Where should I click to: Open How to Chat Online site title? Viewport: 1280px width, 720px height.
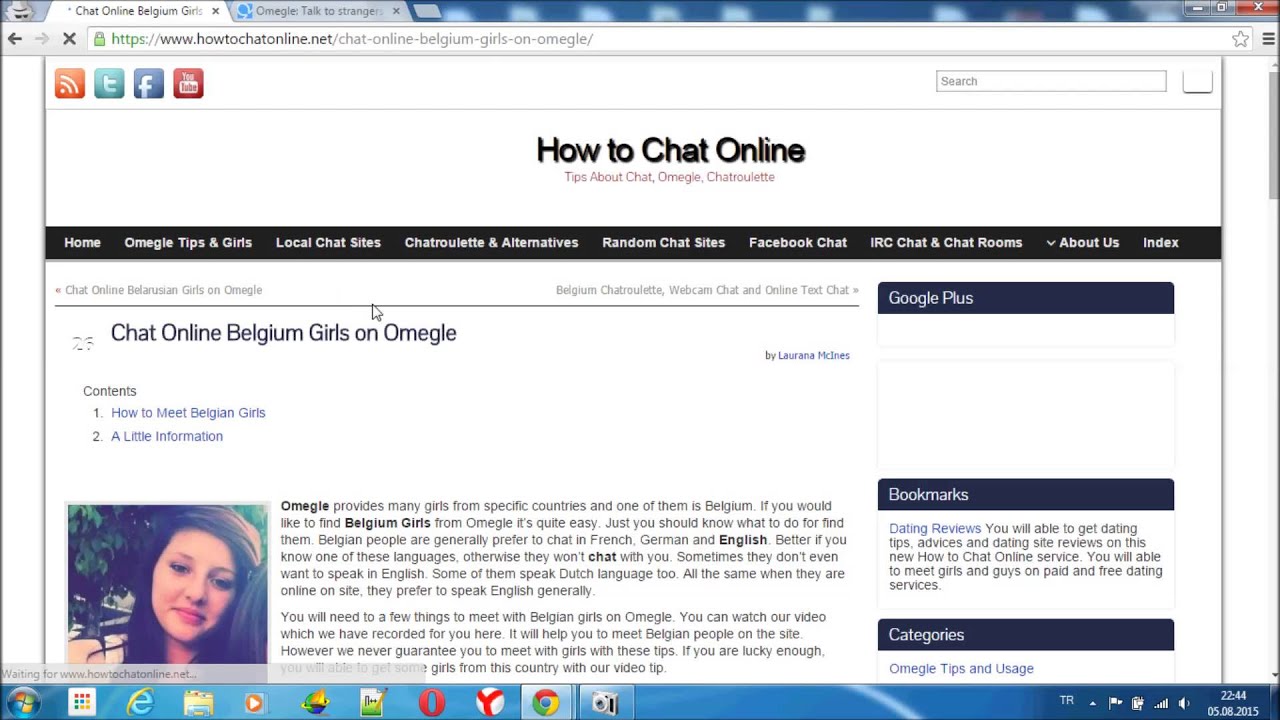[670, 150]
